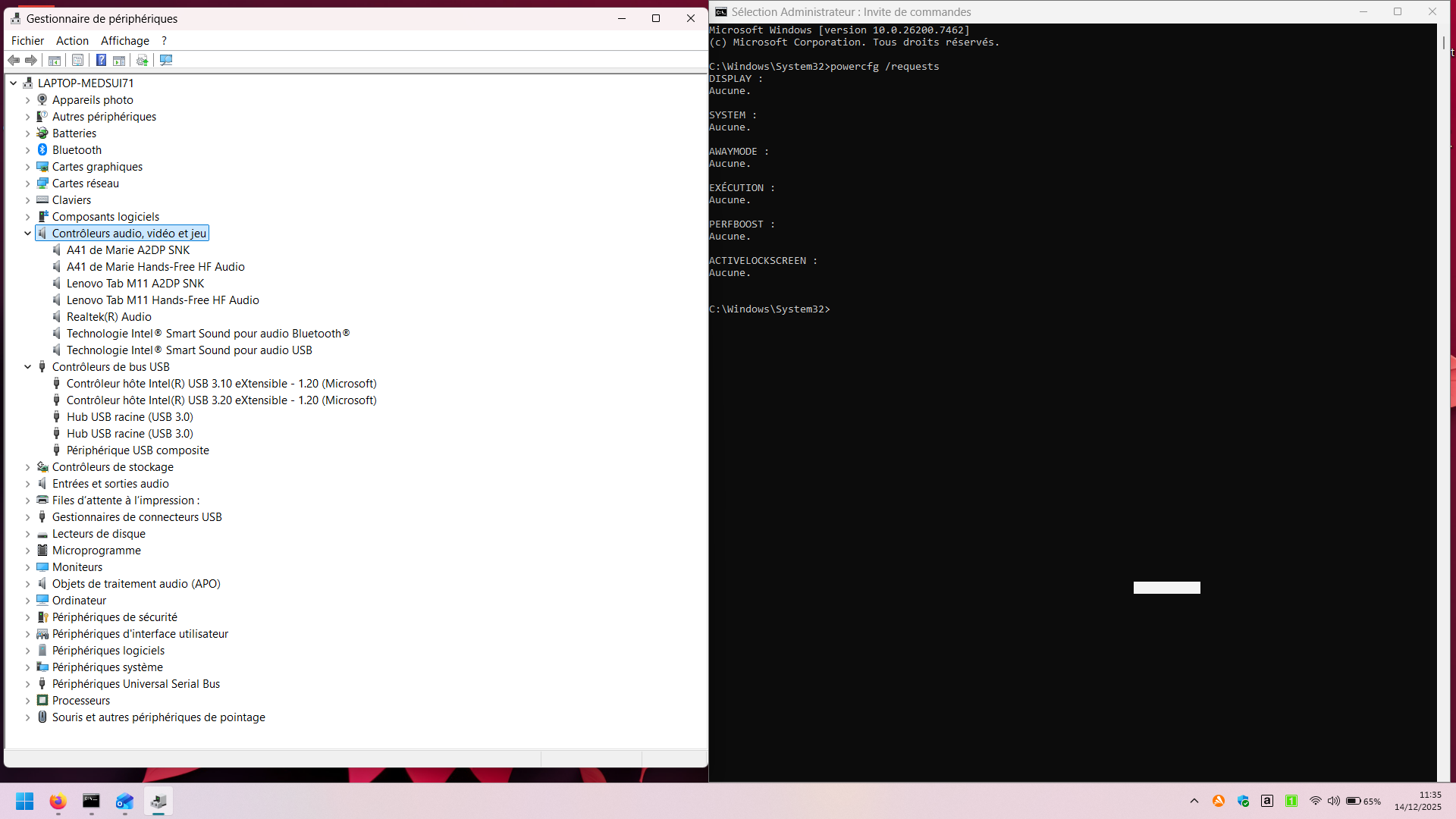
Task: Click the blue Help question-mark toolbar icon
Action: 101,60
